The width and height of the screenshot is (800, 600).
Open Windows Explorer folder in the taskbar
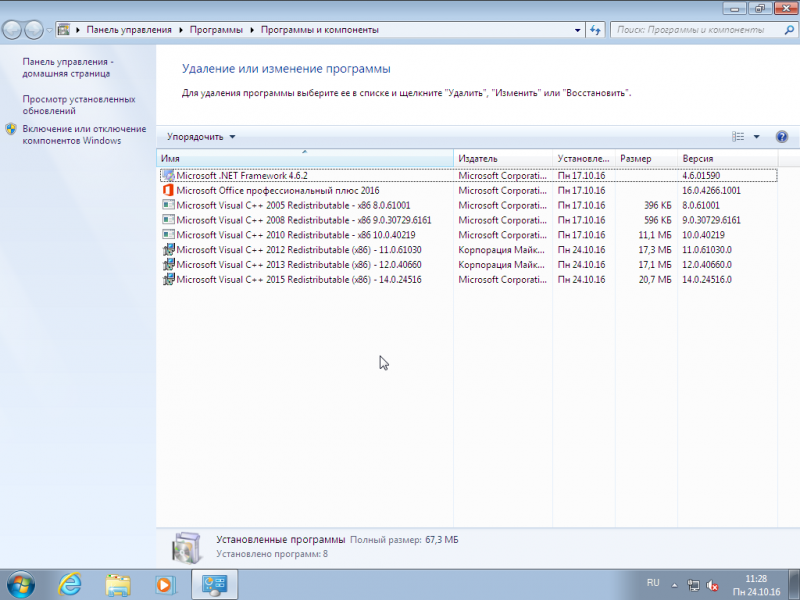click(x=118, y=585)
